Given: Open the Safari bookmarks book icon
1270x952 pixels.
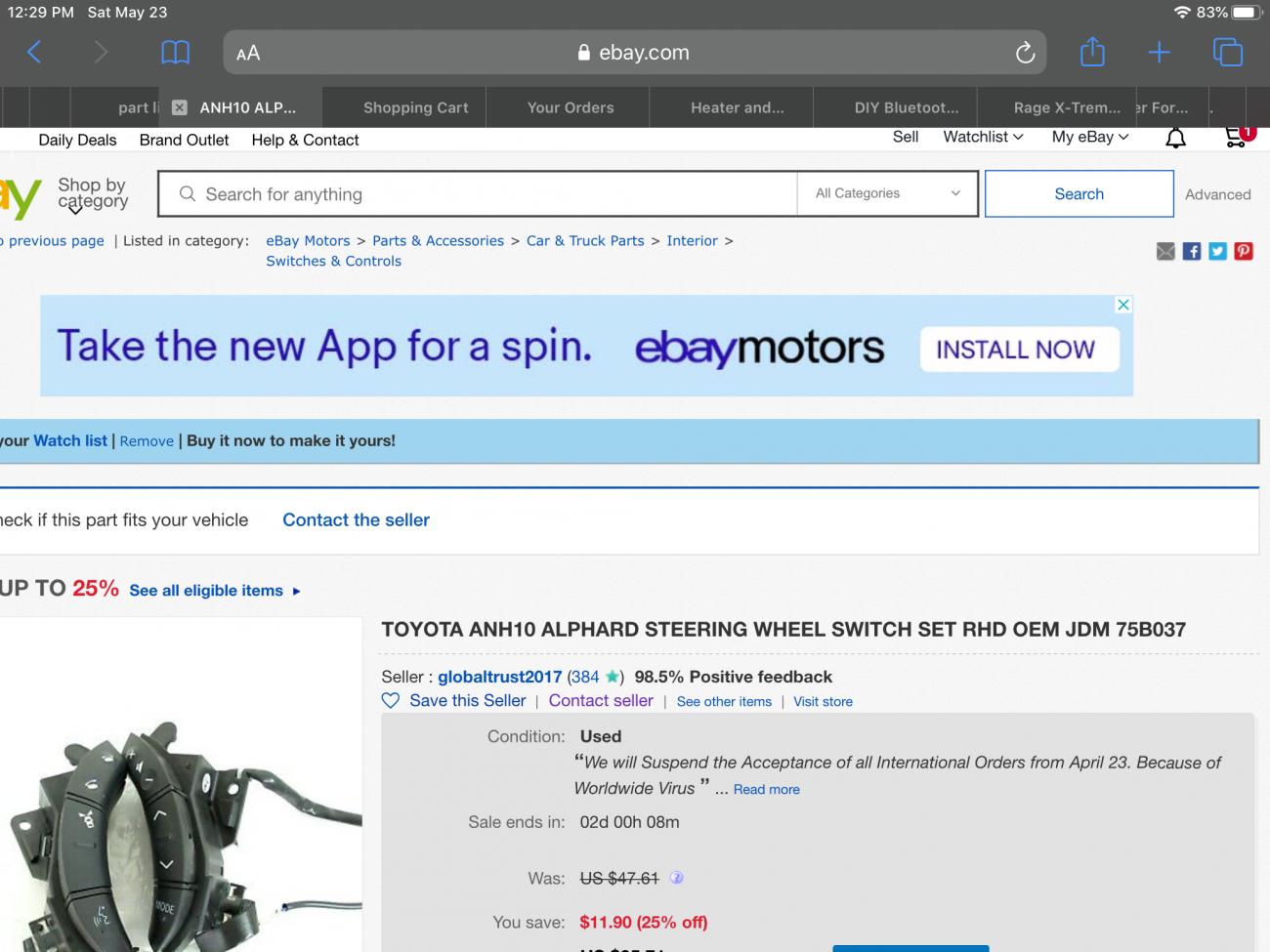Looking at the screenshot, I should (175, 52).
